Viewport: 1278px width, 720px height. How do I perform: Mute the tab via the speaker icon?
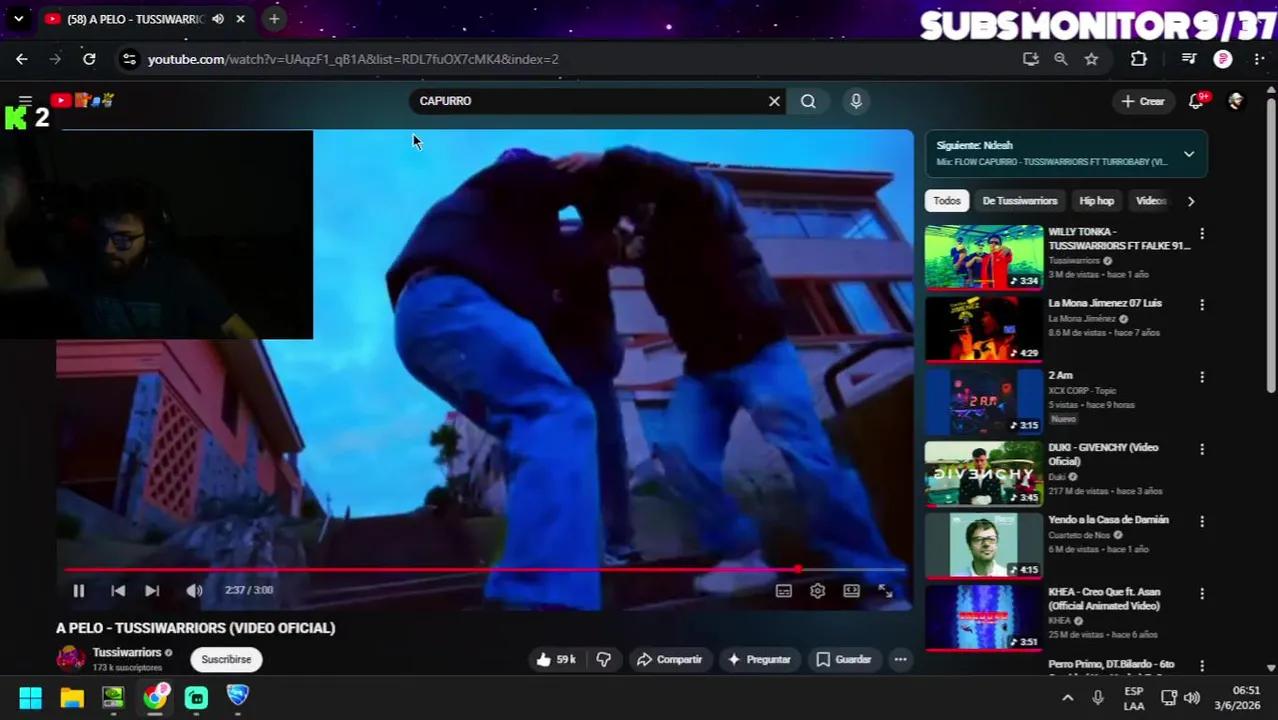click(x=218, y=19)
